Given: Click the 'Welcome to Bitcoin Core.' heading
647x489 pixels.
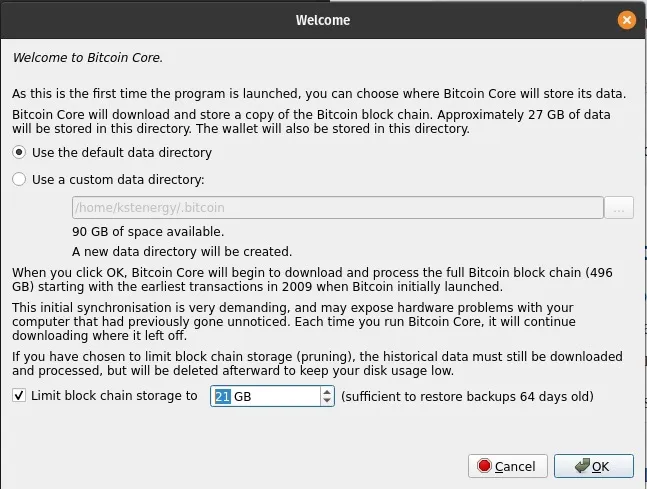Looking at the screenshot, I should coord(87,57).
